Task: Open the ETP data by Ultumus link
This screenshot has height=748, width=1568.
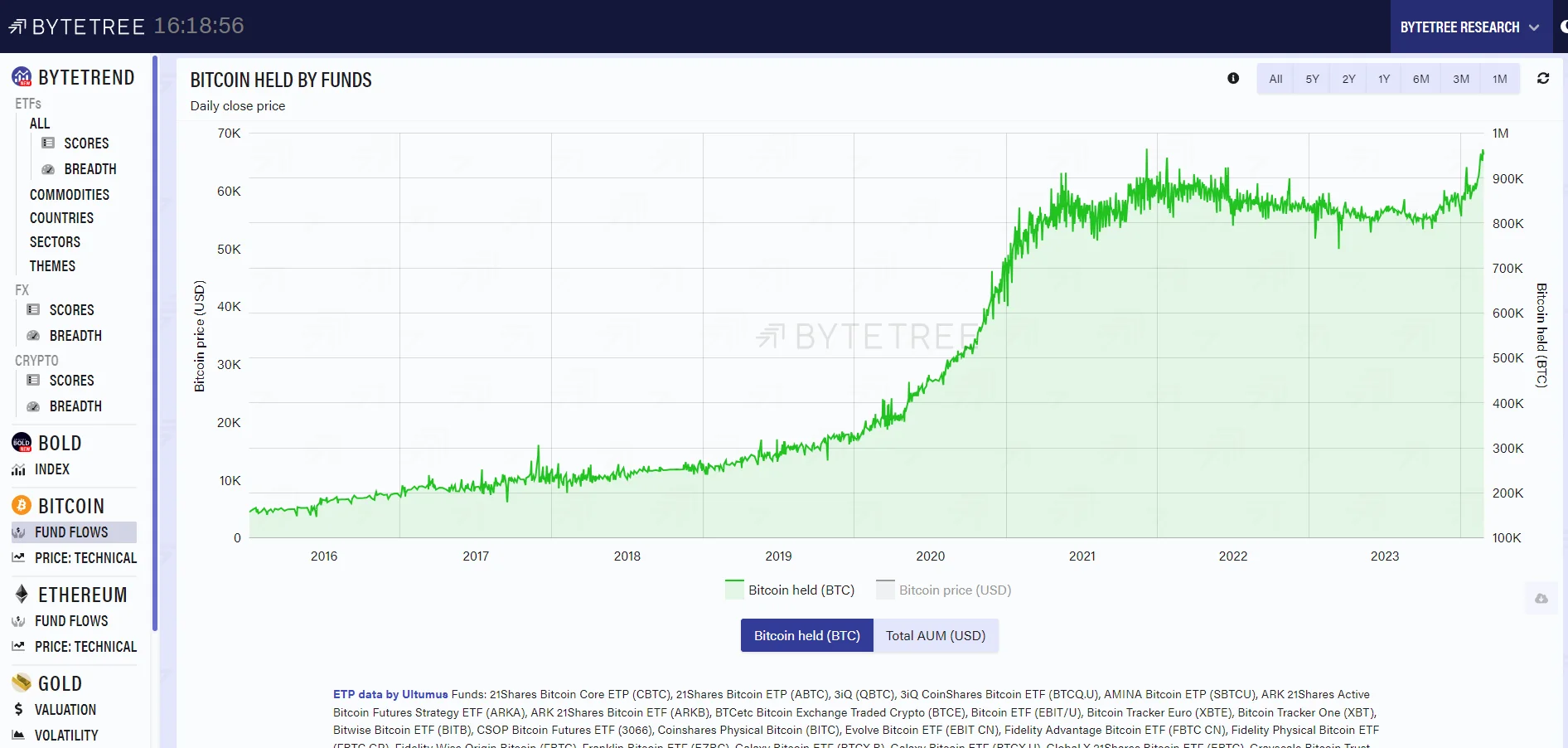Action: pos(390,694)
